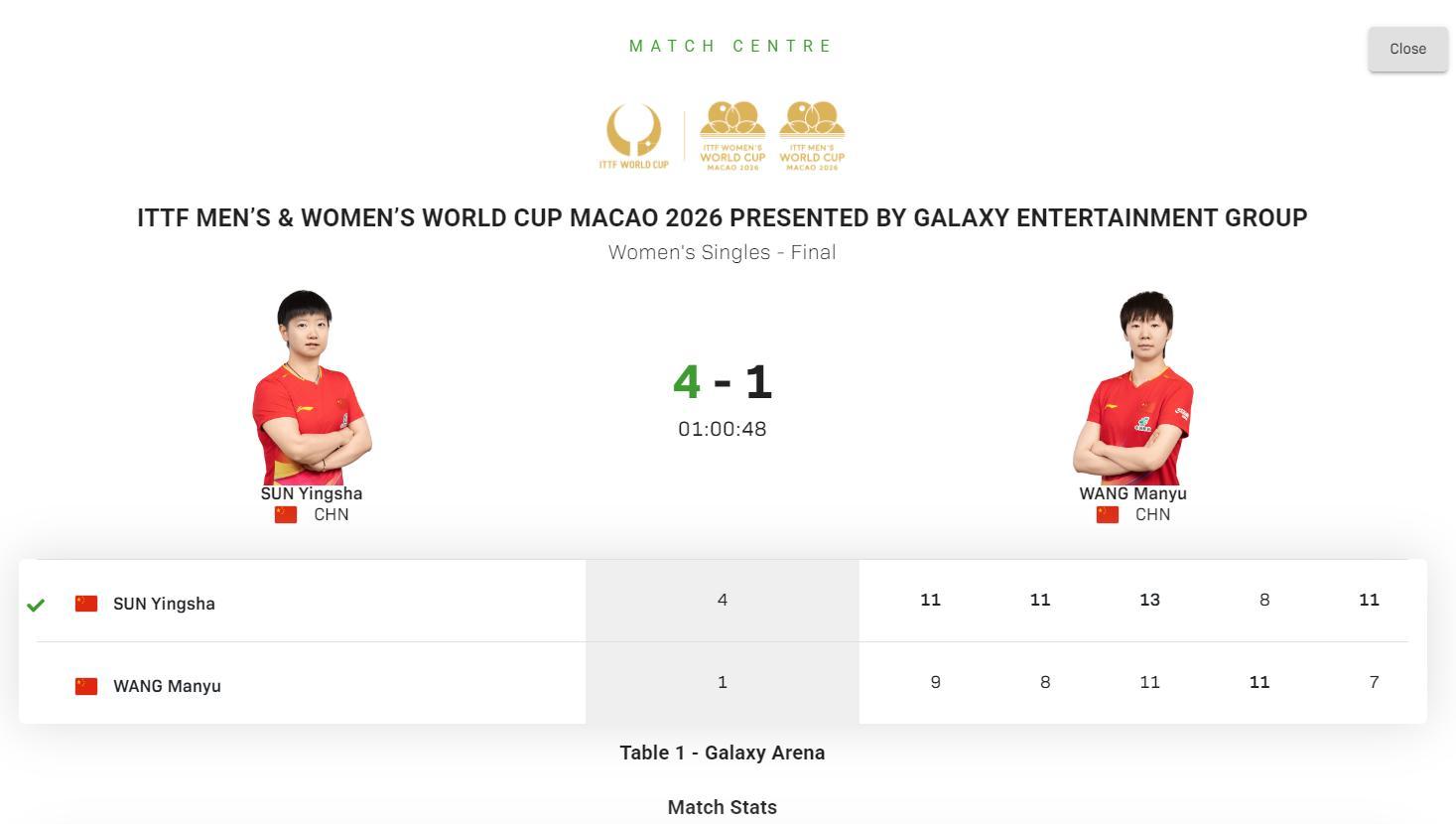Click the green winner checkmark icon
1456x824 pixels.
[x=36, y=605]
